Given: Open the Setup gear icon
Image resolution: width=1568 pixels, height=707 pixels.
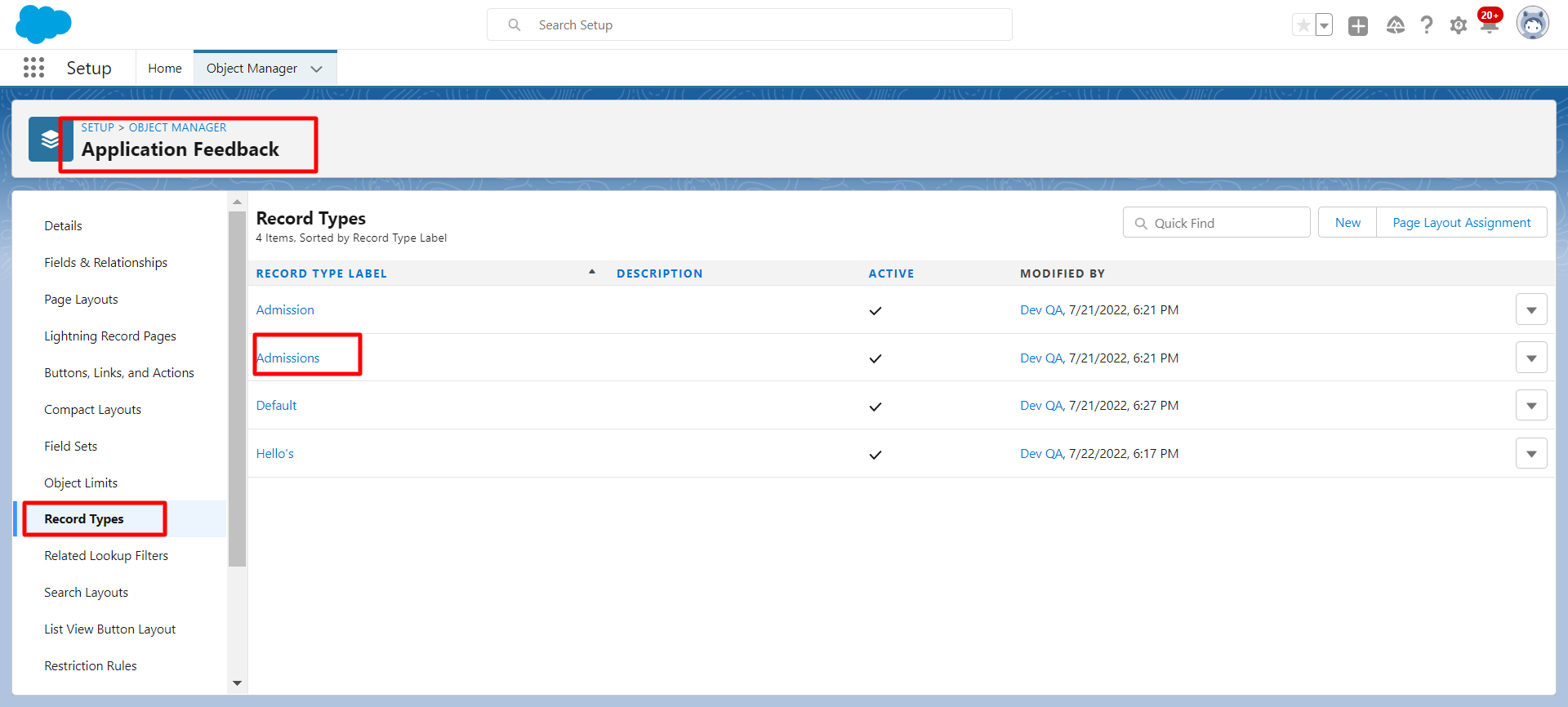Looking at the screenshot, I should click(1458, 26).
